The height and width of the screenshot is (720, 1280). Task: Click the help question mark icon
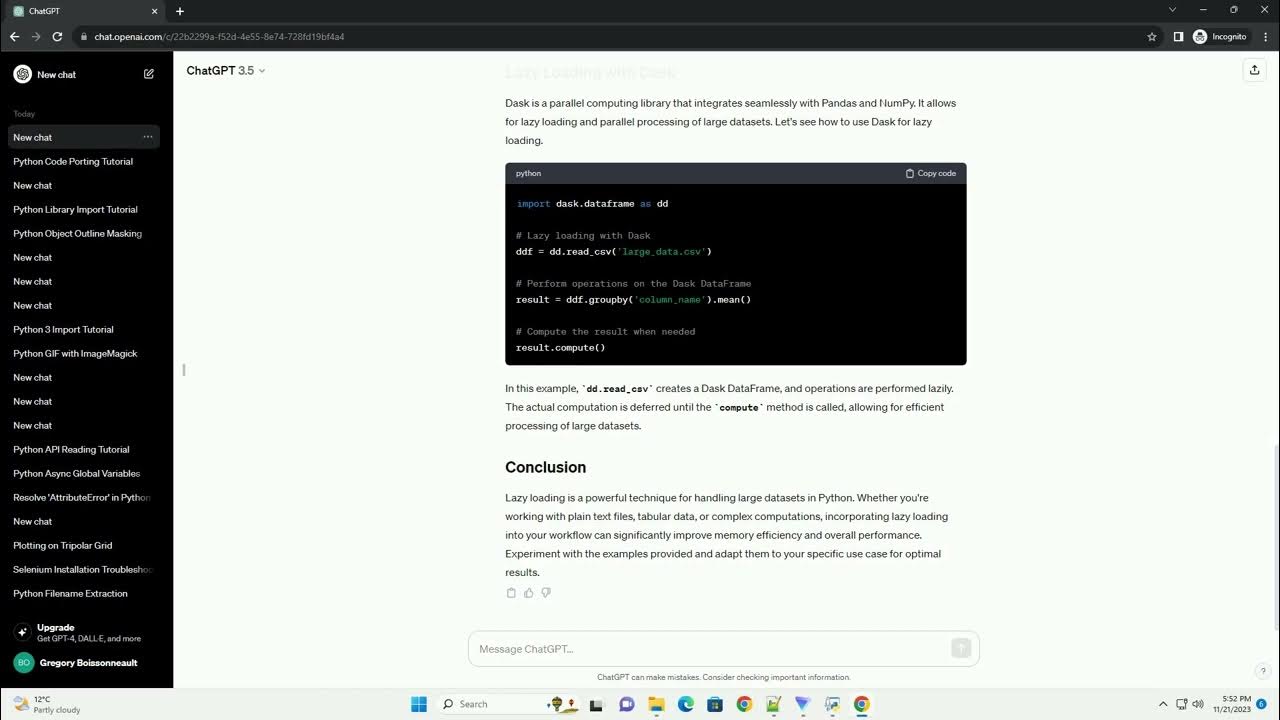(x=1263, y=671)
